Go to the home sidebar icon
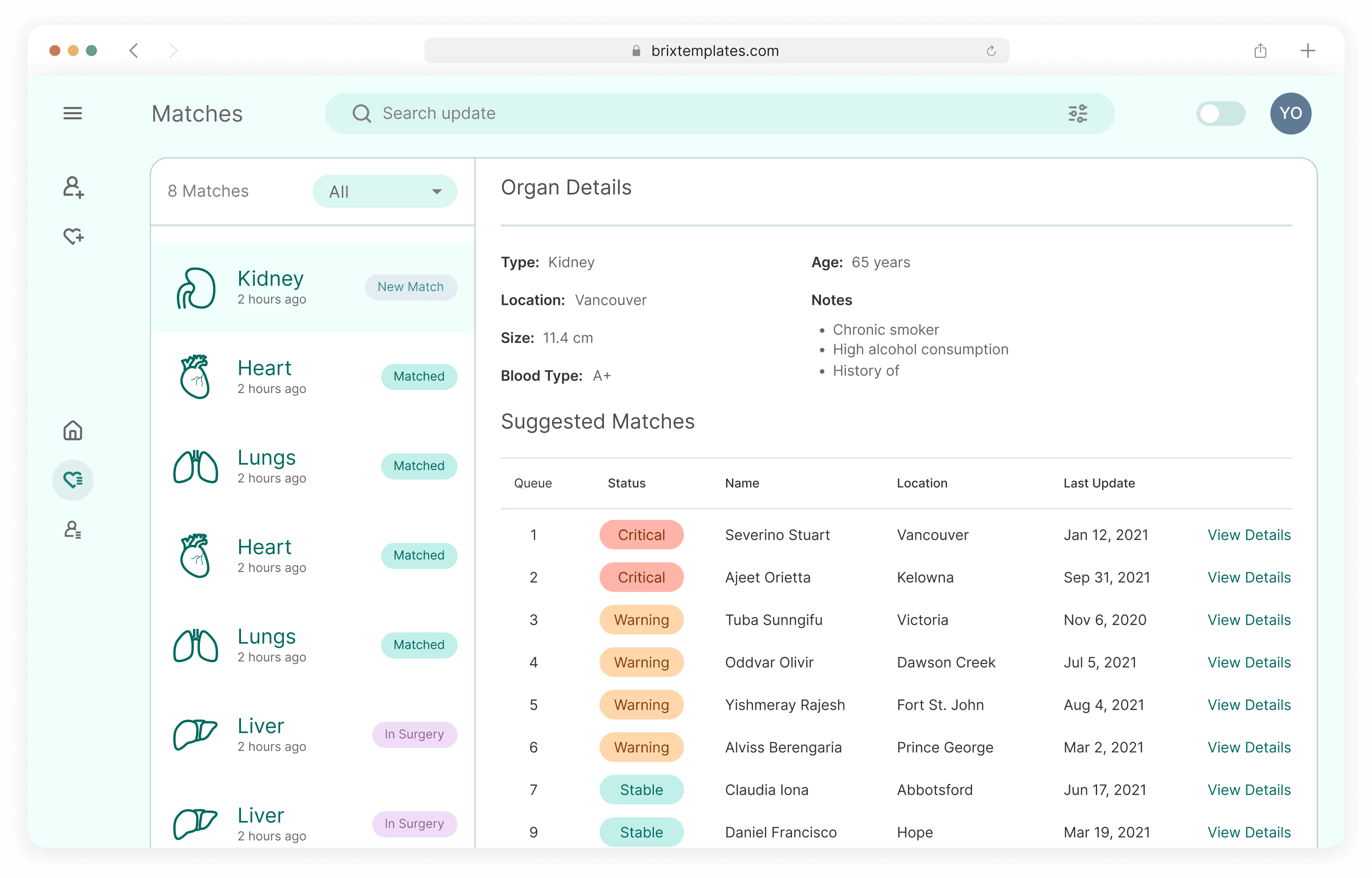The height and width of the screenshot is (878, 1372). (x=73, y=431)
